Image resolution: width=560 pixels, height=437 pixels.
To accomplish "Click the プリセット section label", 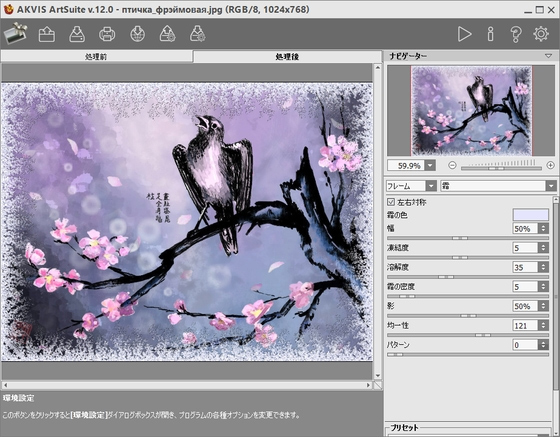I will pyautogui.click(x=404, y=427).
